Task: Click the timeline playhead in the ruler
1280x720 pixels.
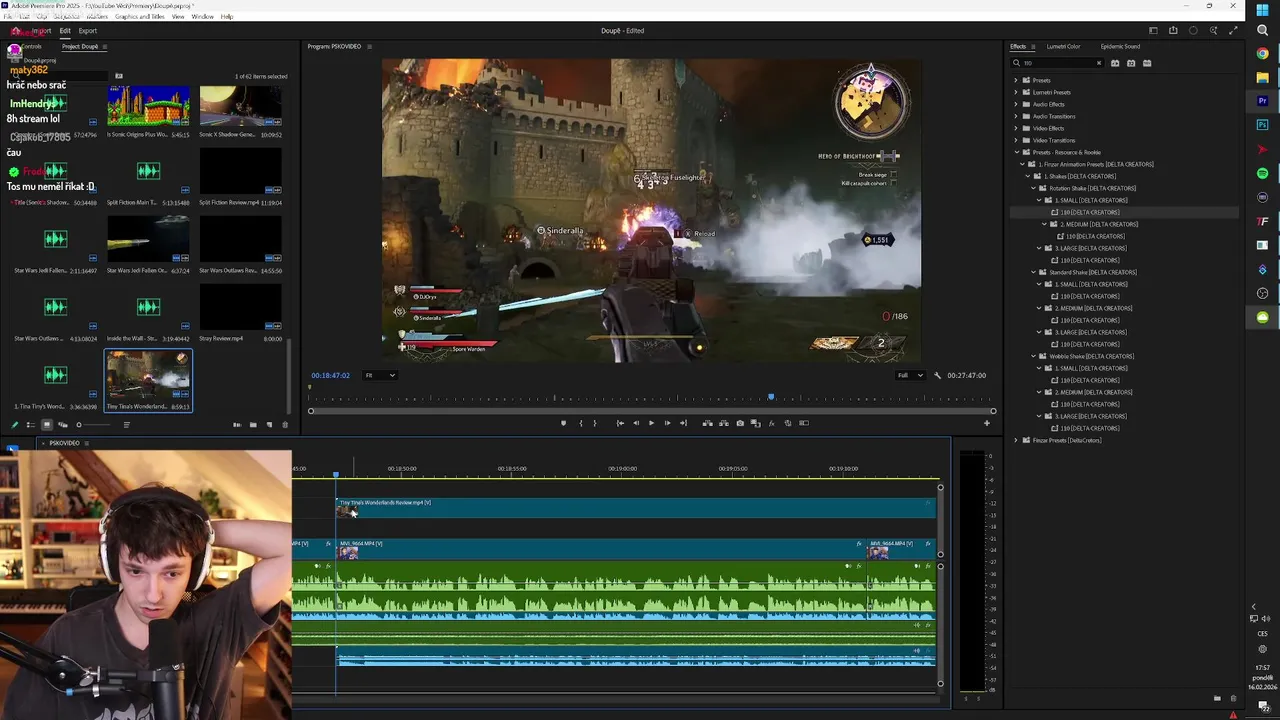Action: (x=336, y=474)
